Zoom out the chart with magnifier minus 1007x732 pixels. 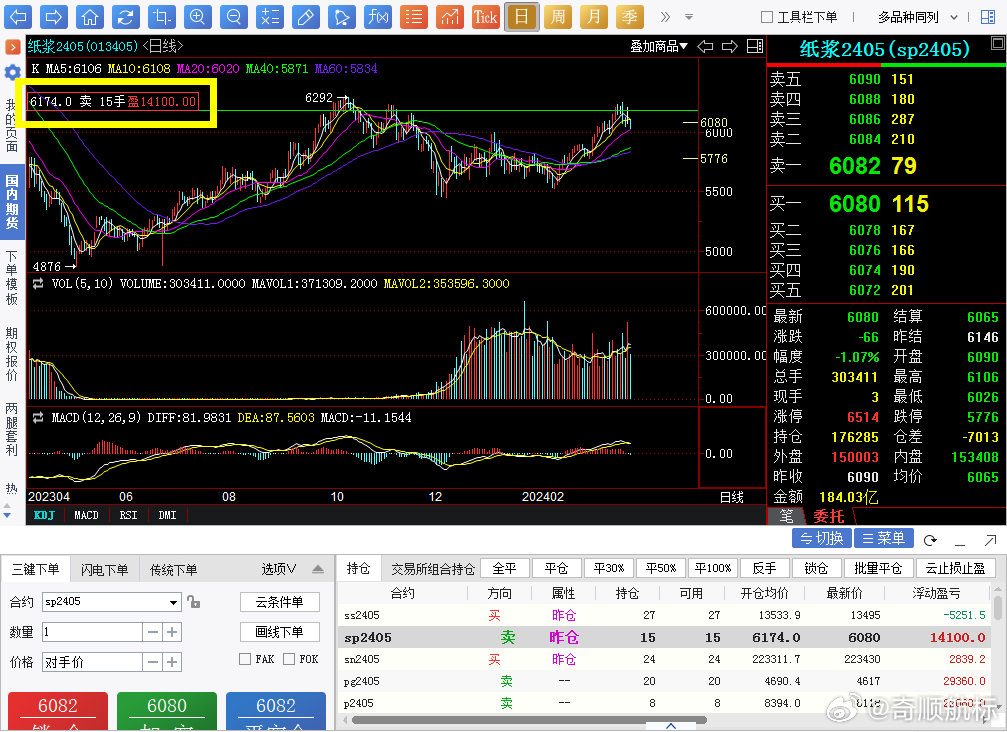234,17
